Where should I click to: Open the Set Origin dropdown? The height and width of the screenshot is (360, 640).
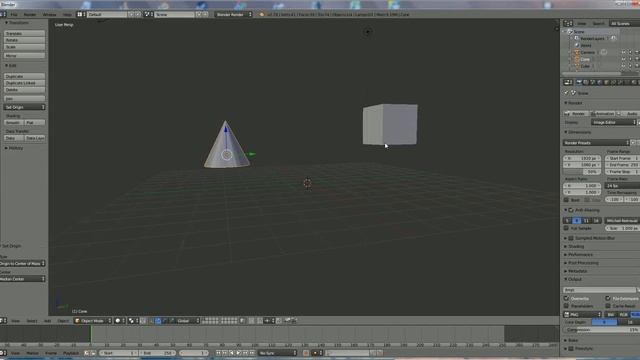[24, 107]
